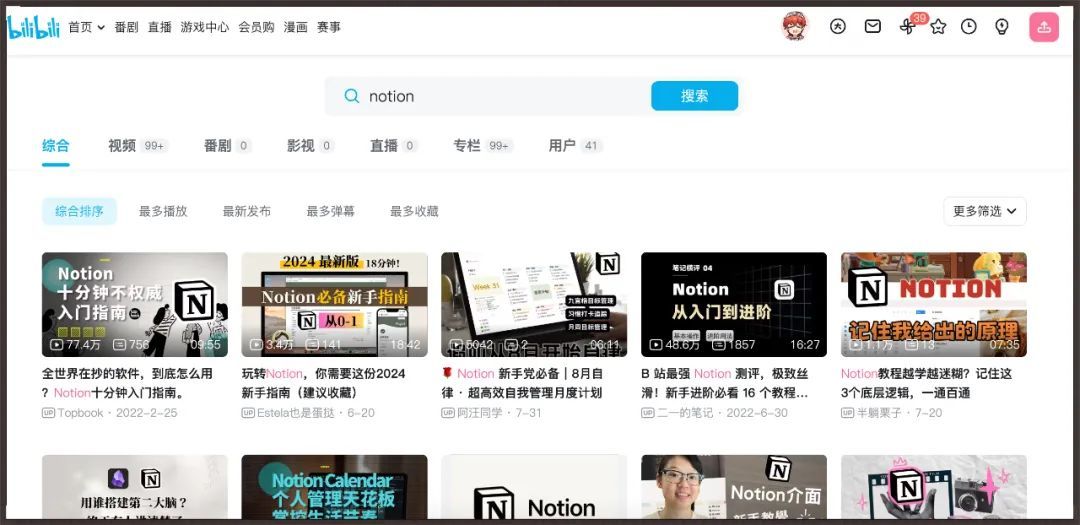Viewport: 1080px width, 525px height.
Task: Open title B 站最强 Notion 测评
Action: (x=725, y=383)
